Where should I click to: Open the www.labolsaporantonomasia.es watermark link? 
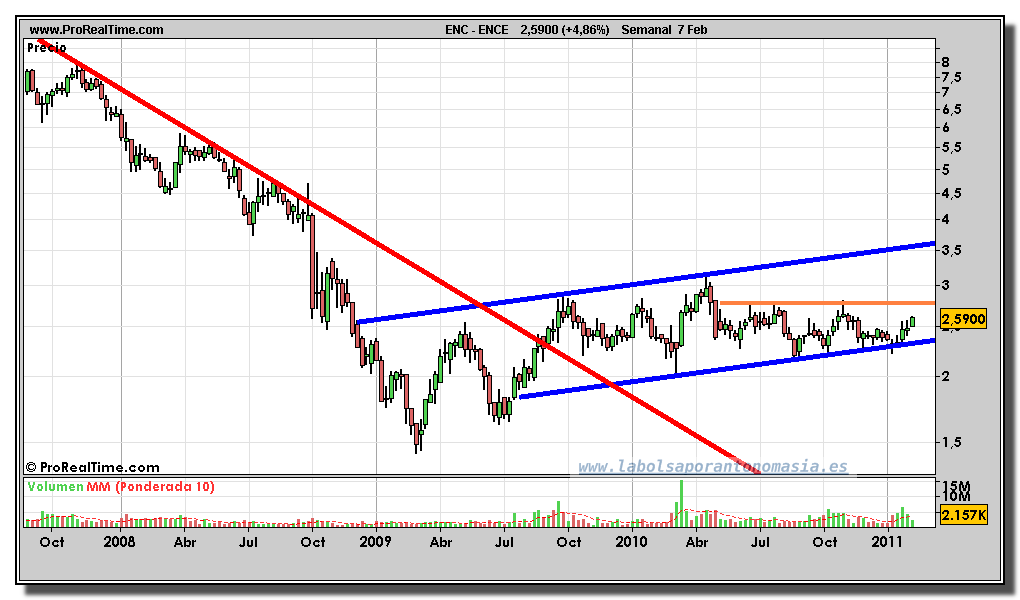coord(712,467)
